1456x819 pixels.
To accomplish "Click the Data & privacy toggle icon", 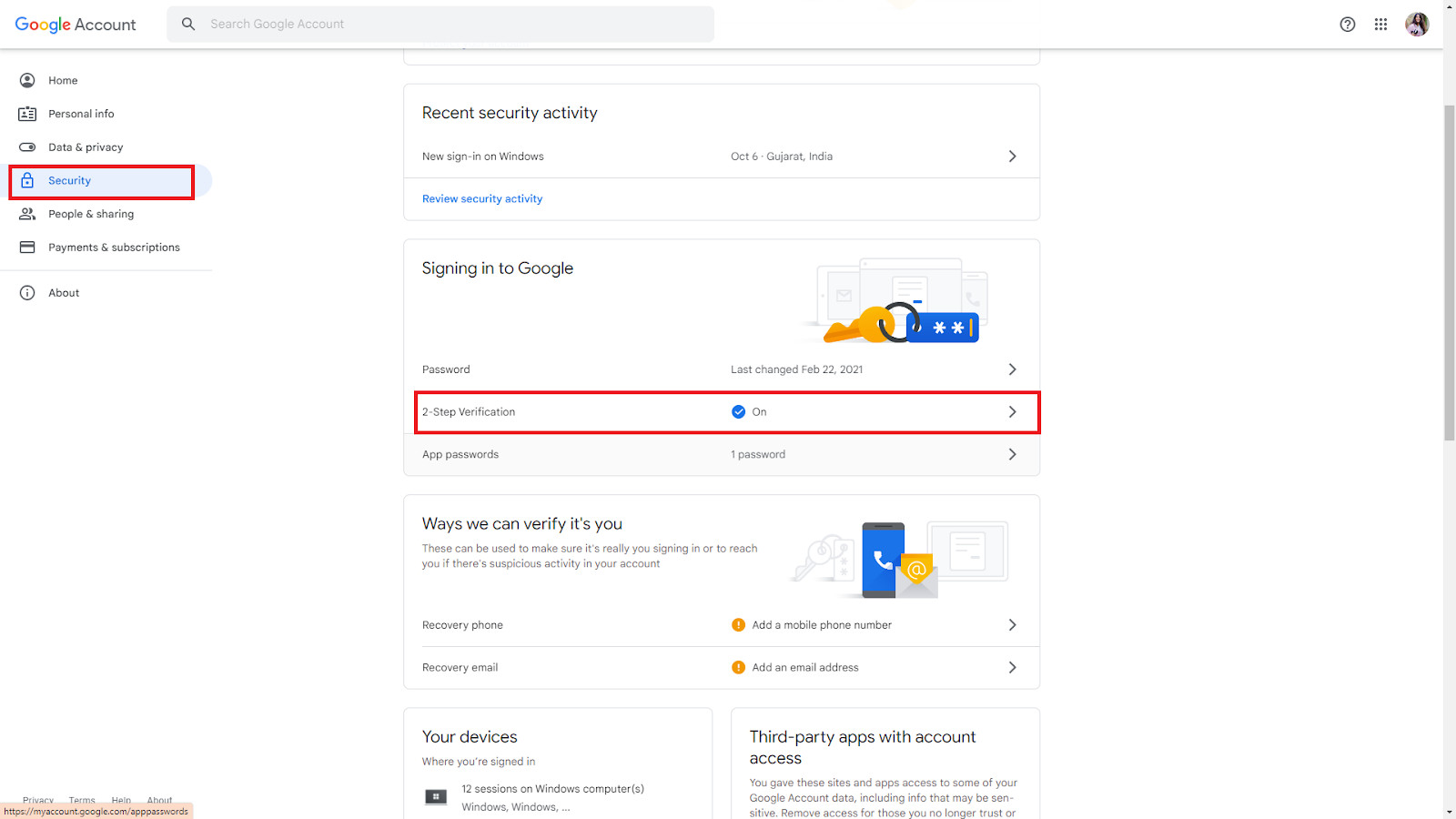I will click(27, 147).
